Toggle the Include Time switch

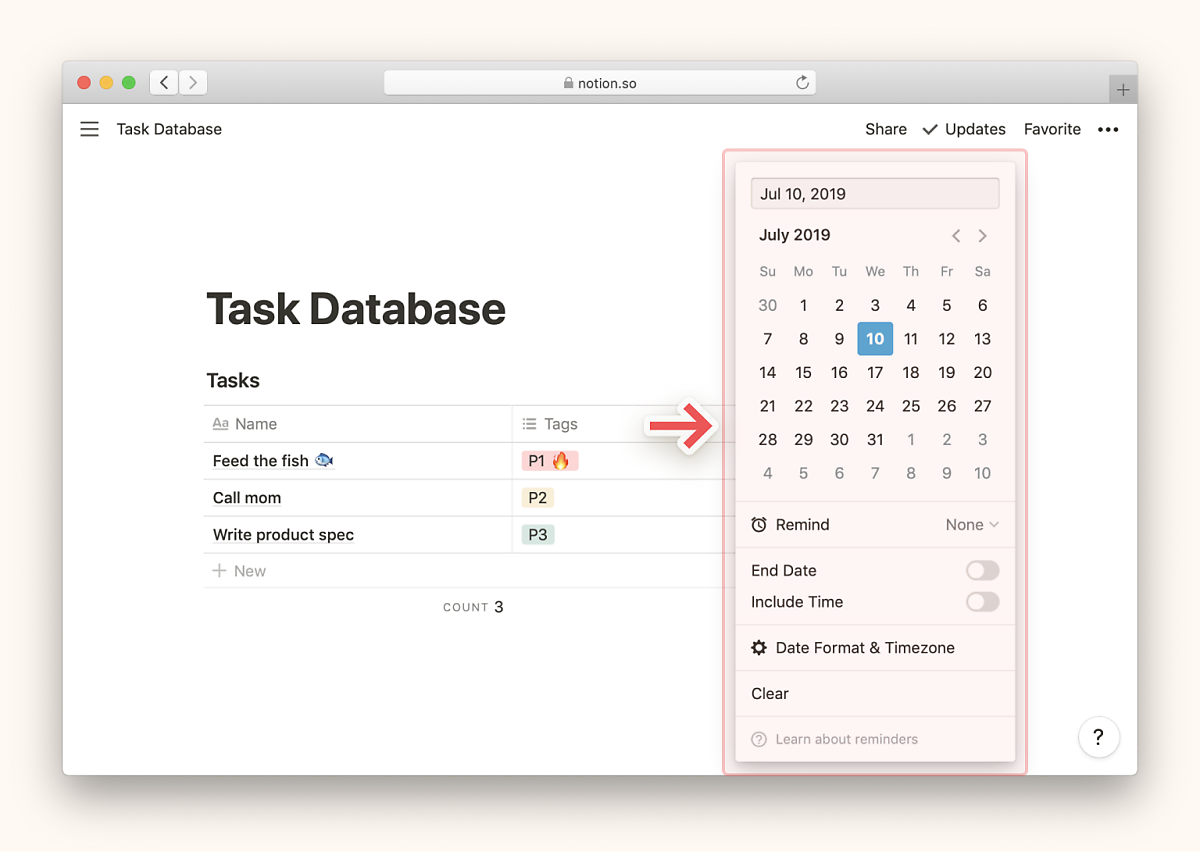(982, 602)
